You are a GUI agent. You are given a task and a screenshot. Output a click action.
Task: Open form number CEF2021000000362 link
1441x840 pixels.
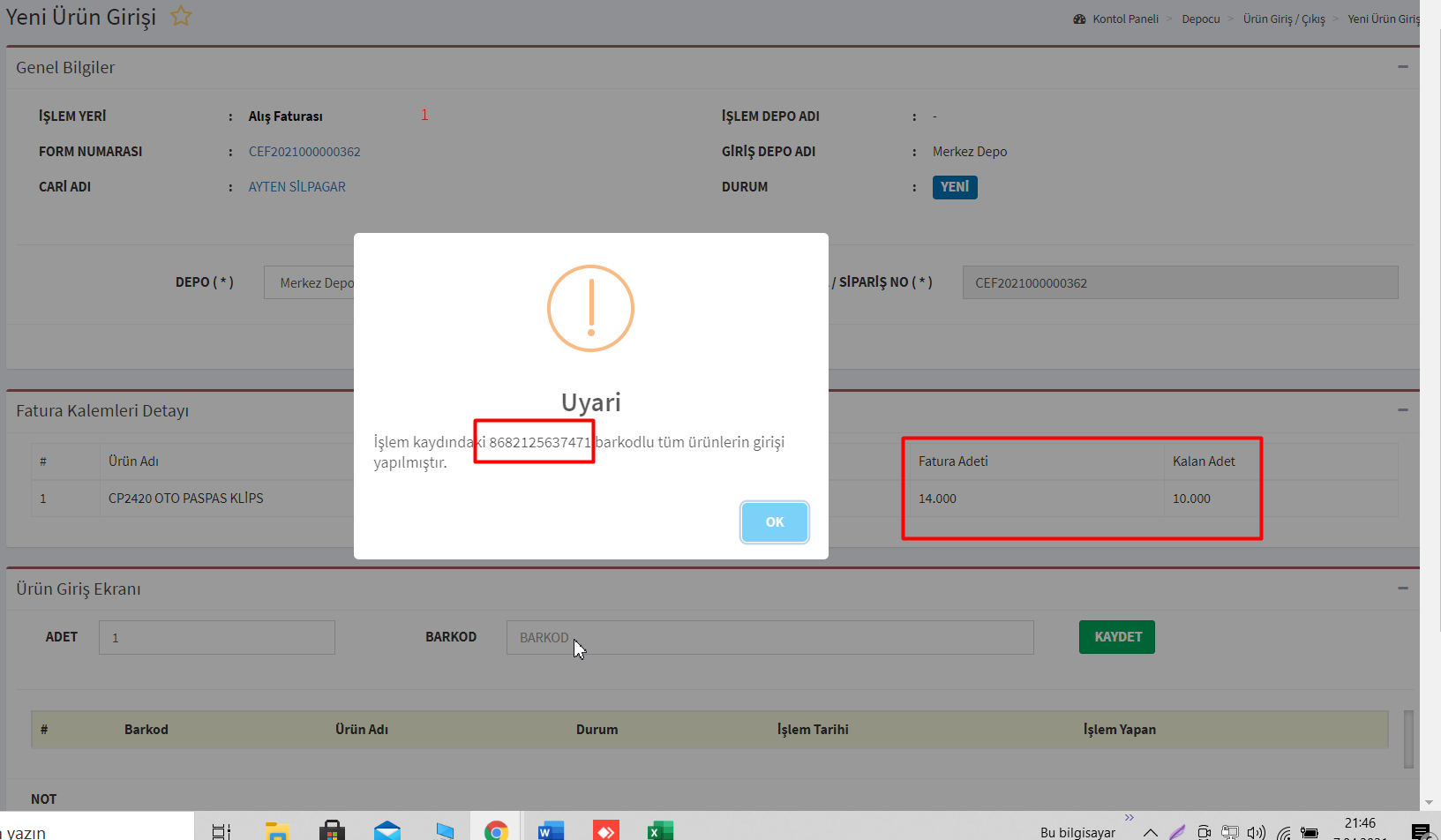(304, 152)
